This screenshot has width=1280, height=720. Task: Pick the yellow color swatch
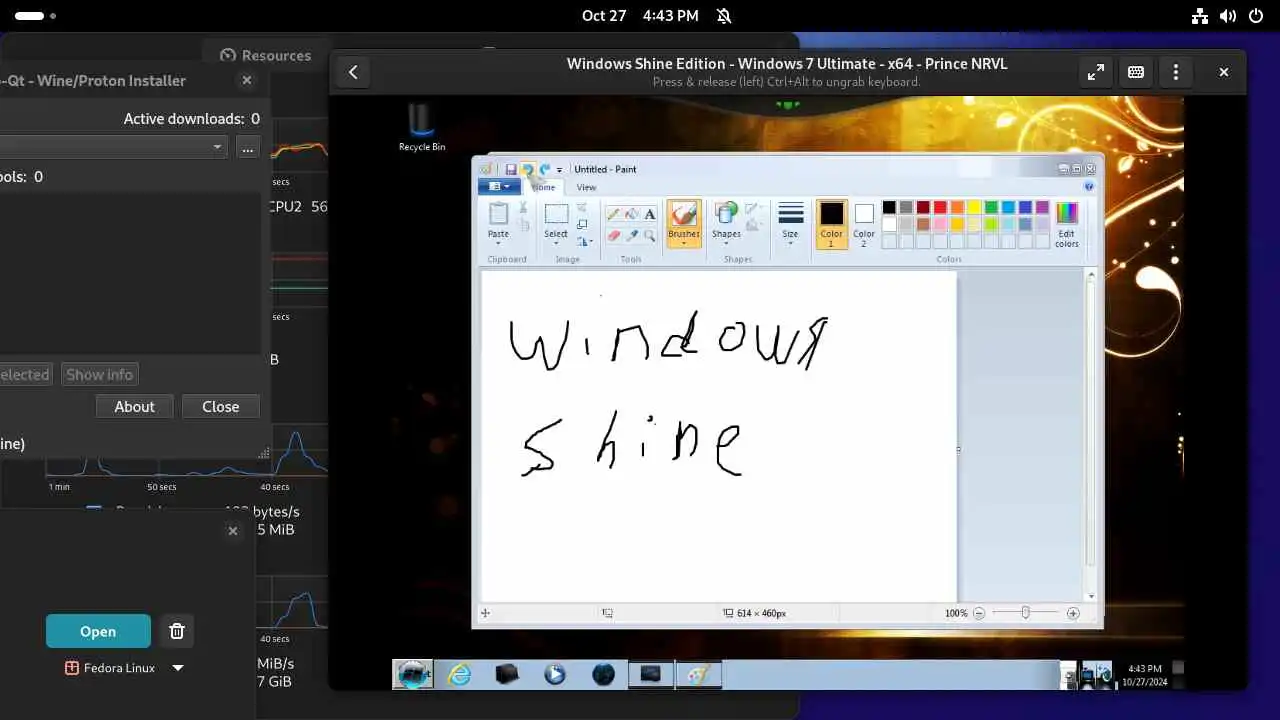pyautogui.click(x=974, y=207)
